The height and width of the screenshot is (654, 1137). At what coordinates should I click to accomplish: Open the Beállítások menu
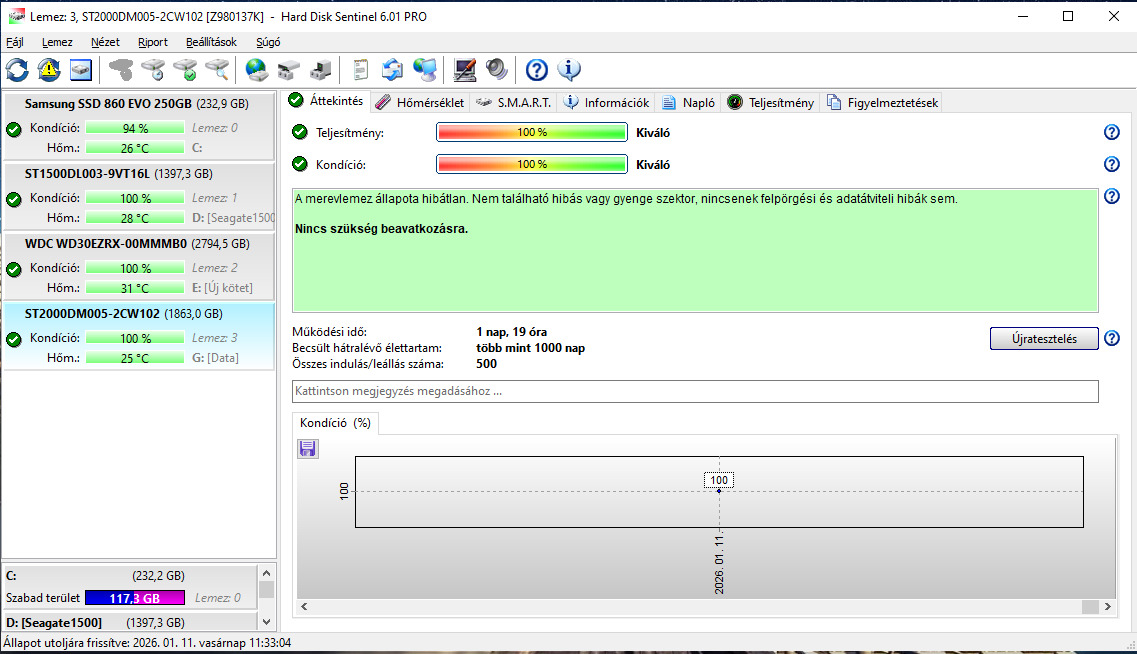click(x=211, y=42)
